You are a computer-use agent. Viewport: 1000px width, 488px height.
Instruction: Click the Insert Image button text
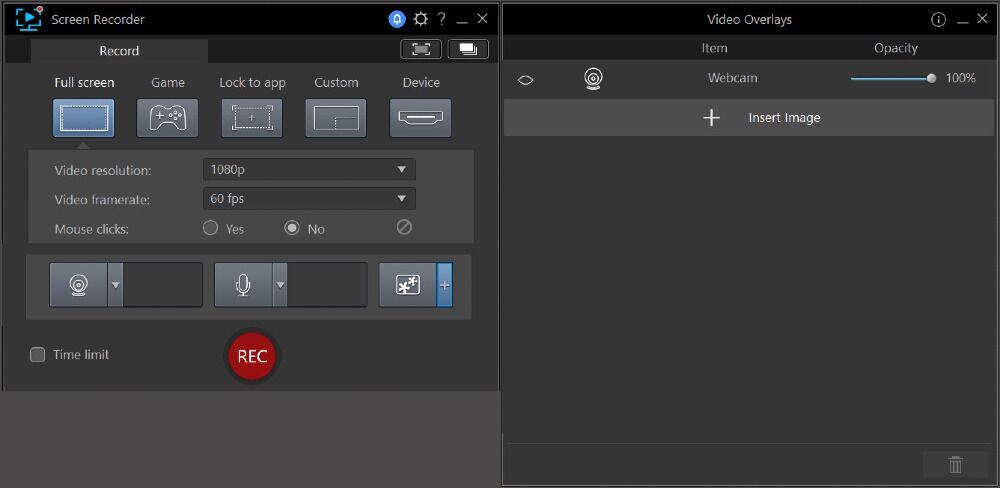(784, 117)
